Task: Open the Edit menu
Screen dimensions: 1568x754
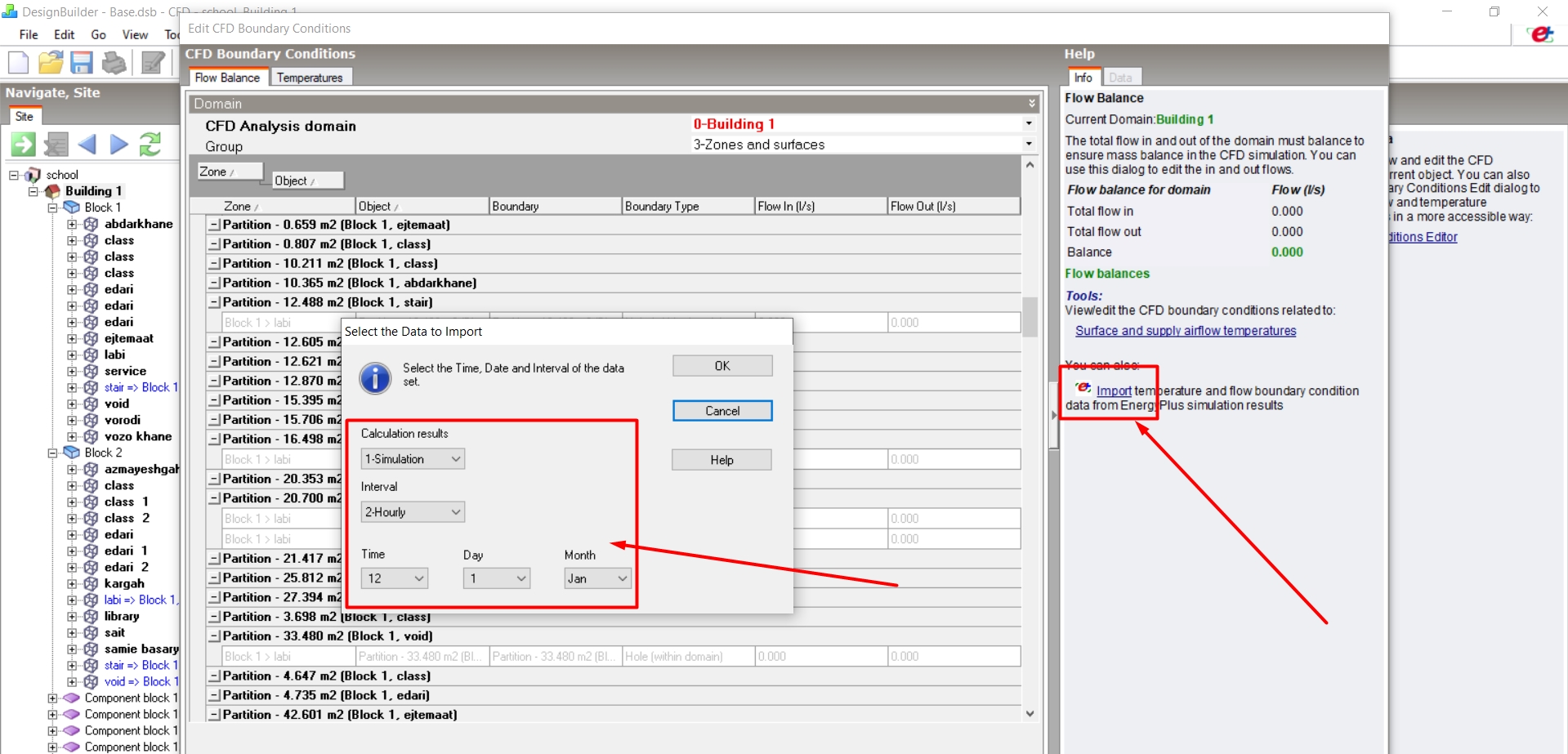Action: click(x=64, y=34)
